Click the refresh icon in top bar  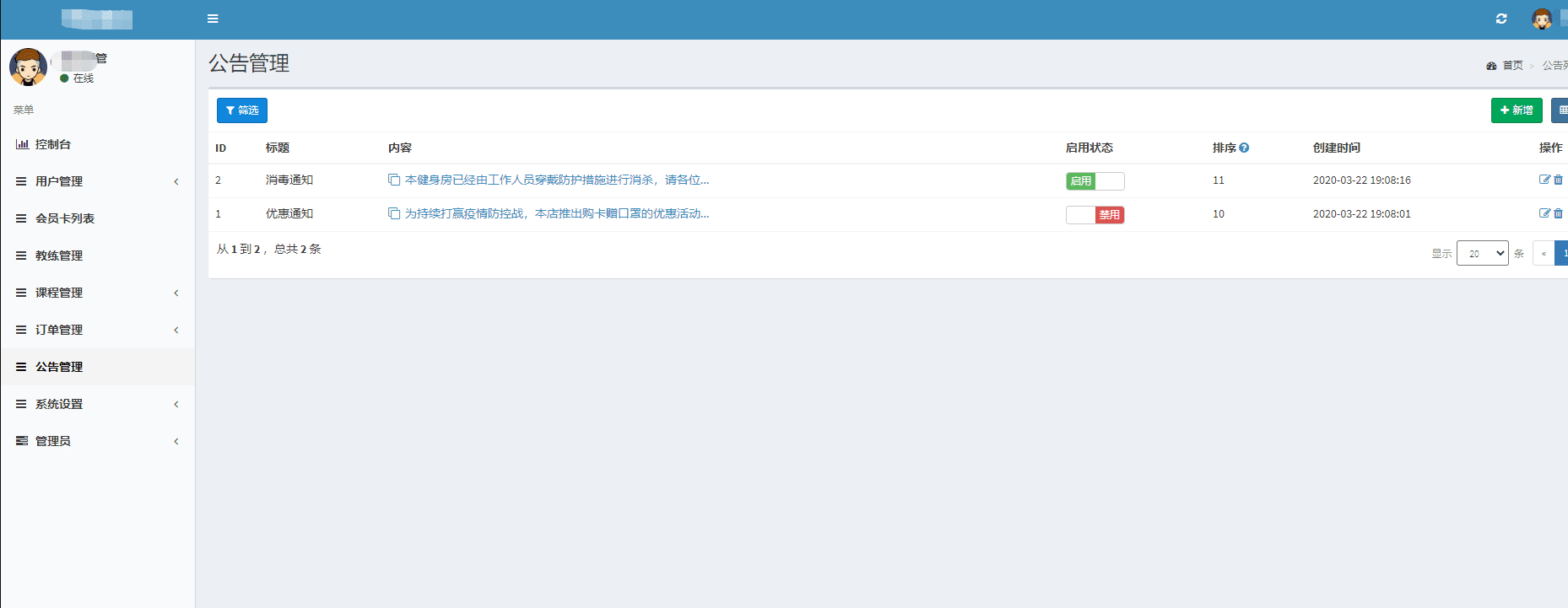pos(1501,19)
